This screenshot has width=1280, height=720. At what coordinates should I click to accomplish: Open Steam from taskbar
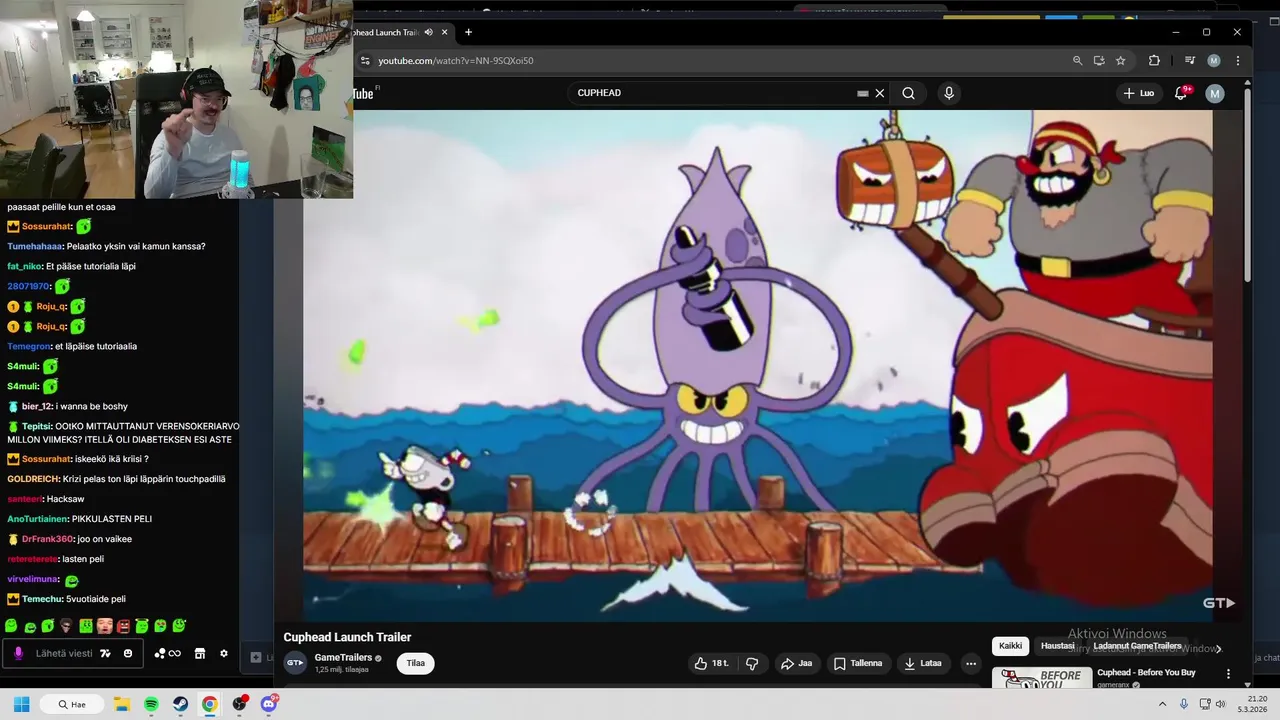[x=180, y=704]
